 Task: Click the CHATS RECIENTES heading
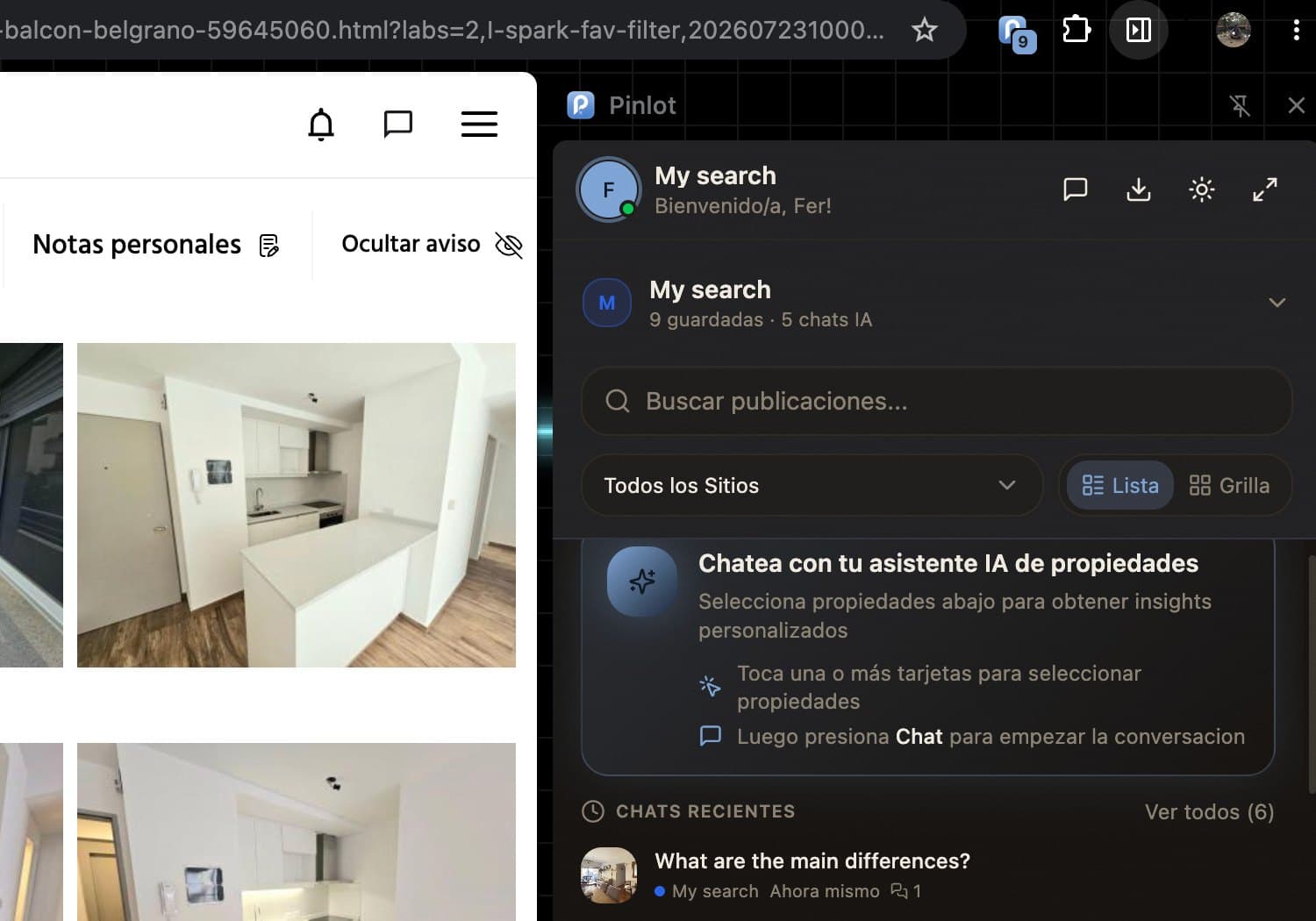tap(705, 811)
